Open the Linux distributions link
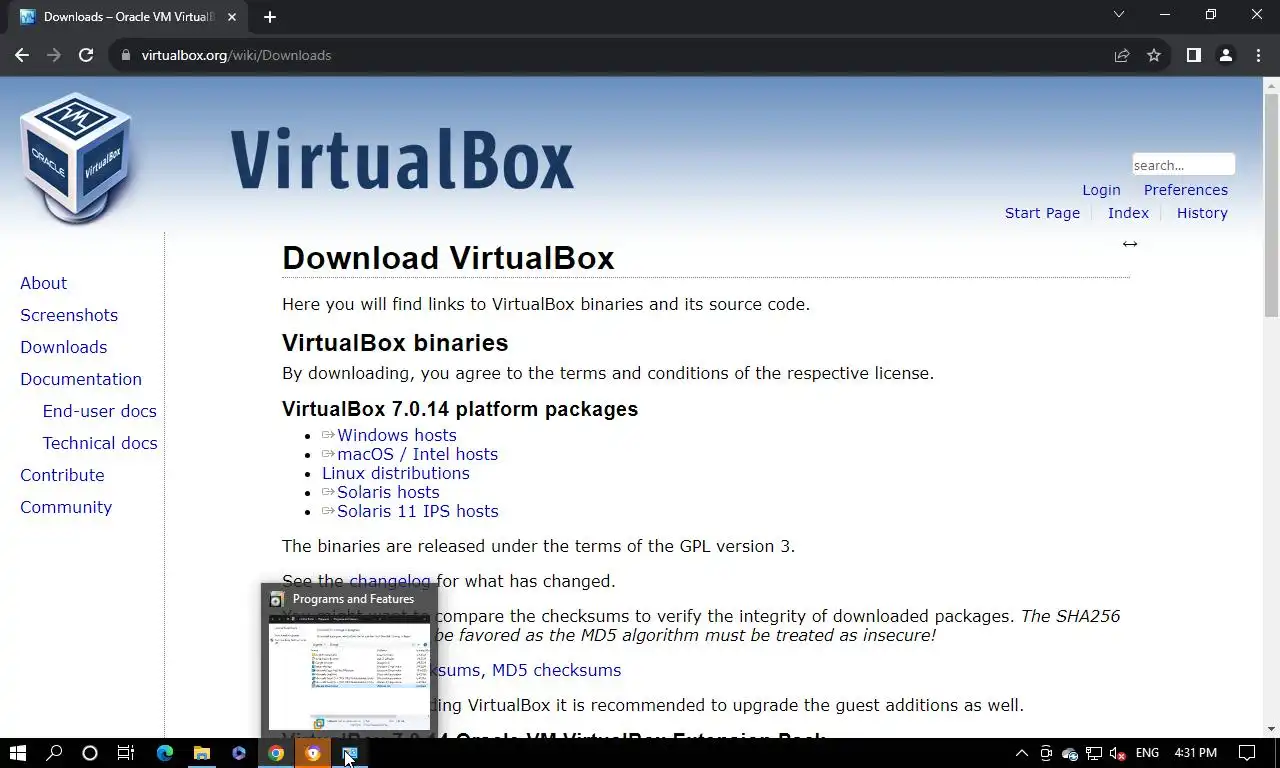 pos(395,473)
